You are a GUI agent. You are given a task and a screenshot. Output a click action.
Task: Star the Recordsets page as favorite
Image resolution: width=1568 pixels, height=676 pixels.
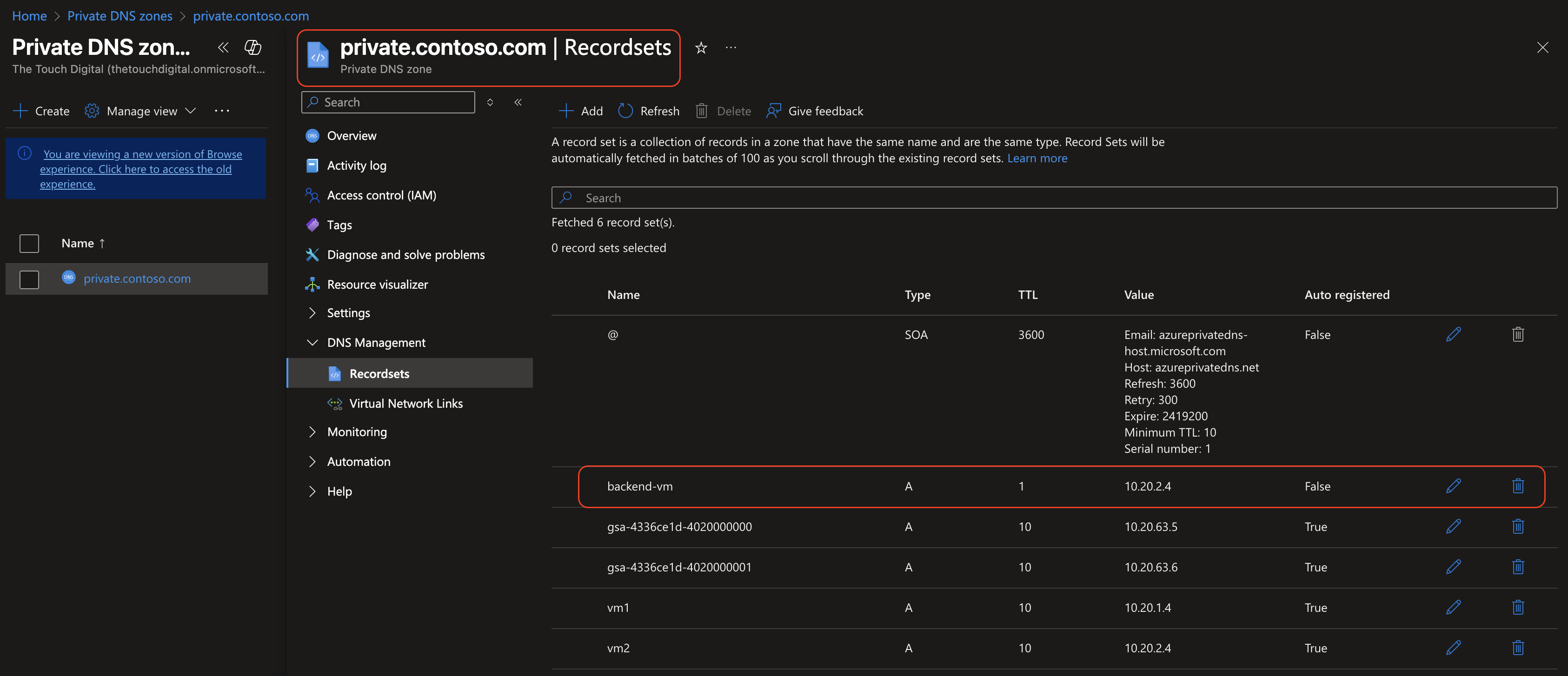(701, 47)
